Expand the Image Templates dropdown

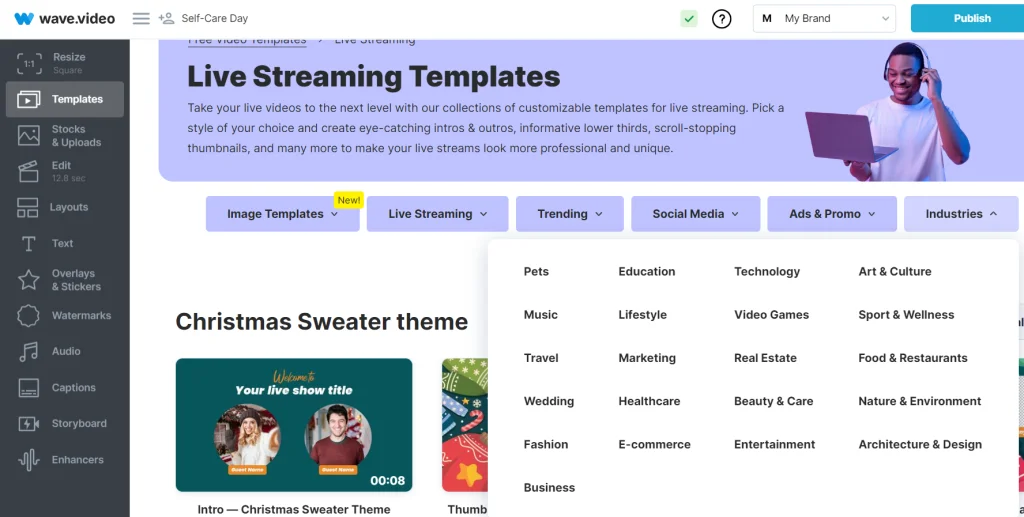tap(282, 214)
